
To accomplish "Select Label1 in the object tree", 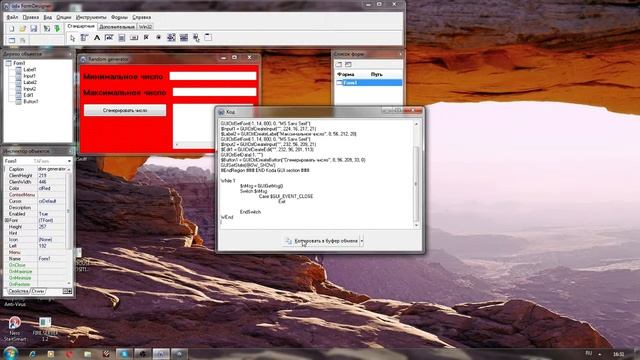I will coord(30,70).
